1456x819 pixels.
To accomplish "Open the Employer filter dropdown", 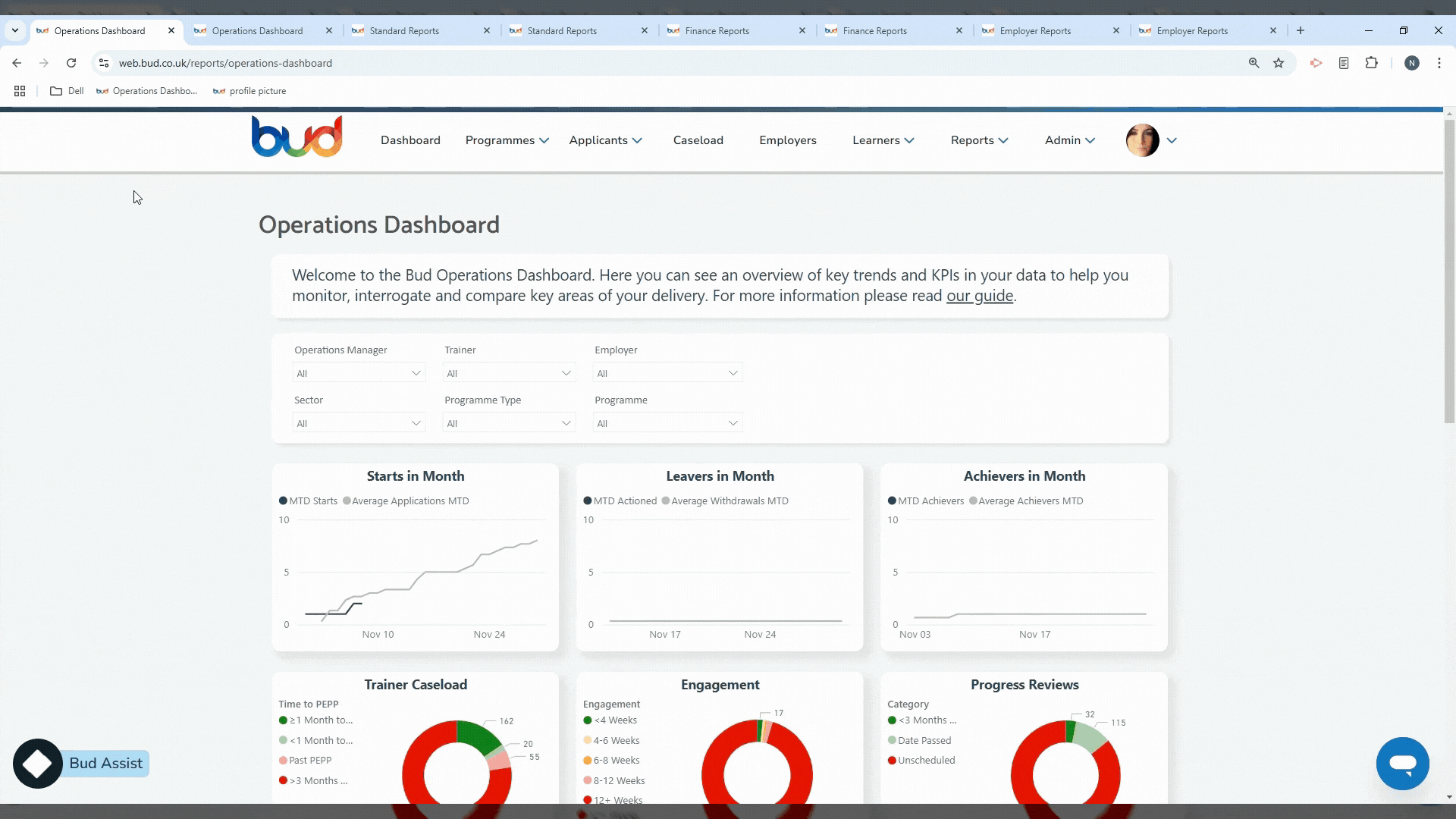I will [x=667, y=373].
